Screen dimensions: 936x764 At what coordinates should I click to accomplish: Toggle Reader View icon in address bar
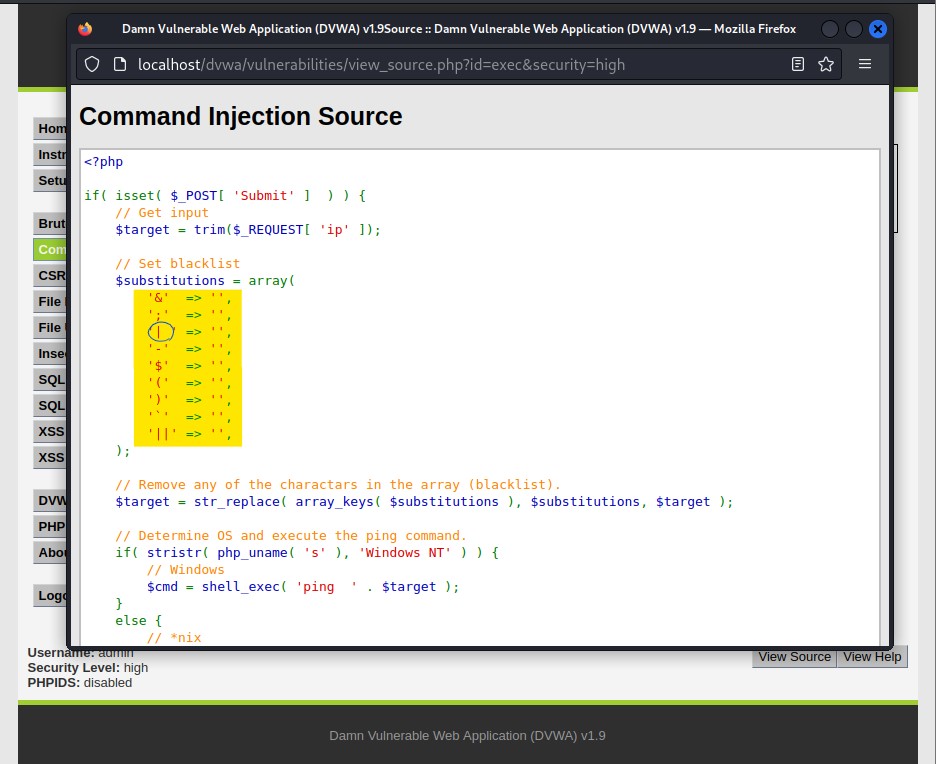tap(798, 64)
